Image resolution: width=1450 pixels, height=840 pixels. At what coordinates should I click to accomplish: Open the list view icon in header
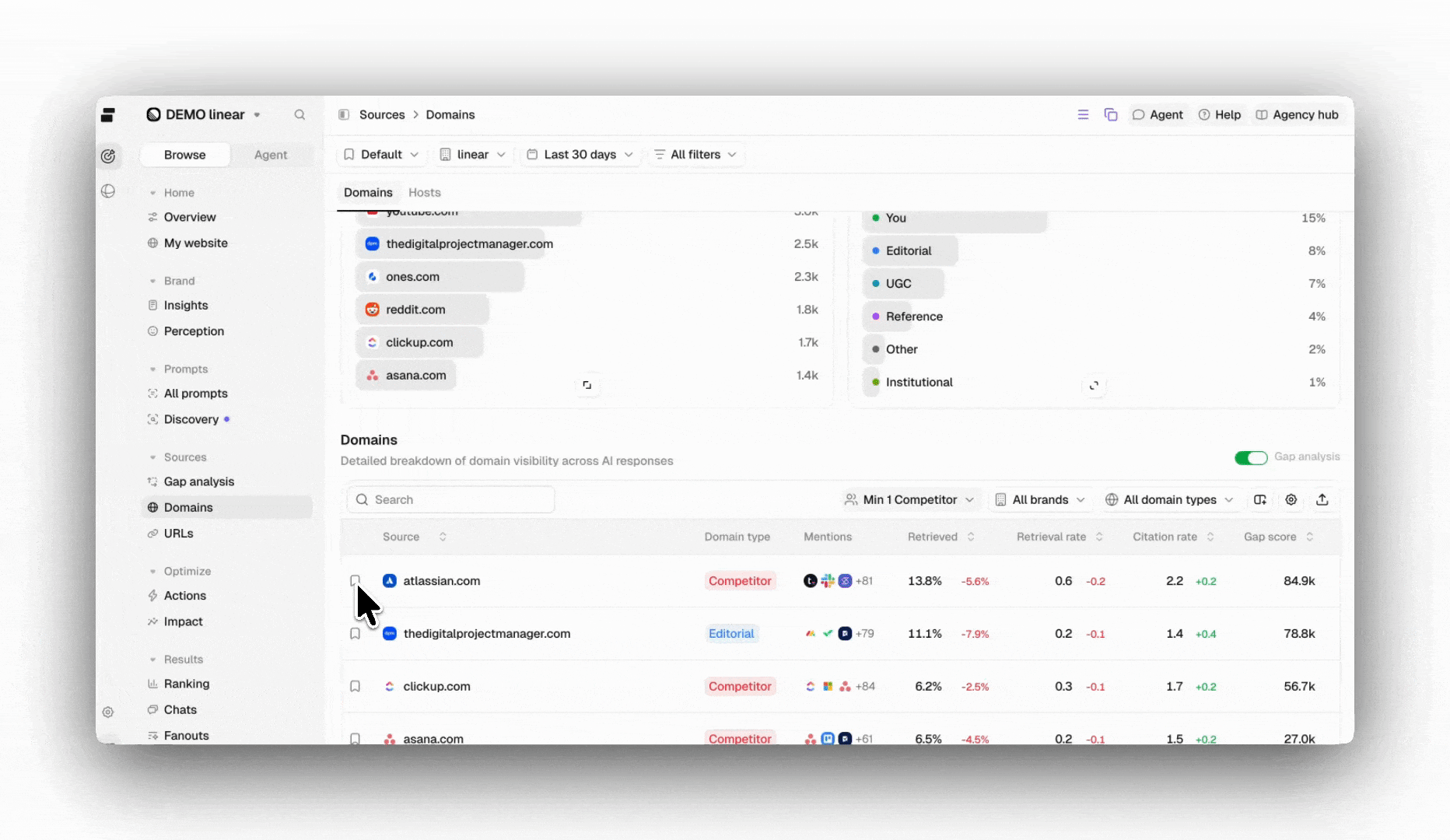(x=1083, y=114)
